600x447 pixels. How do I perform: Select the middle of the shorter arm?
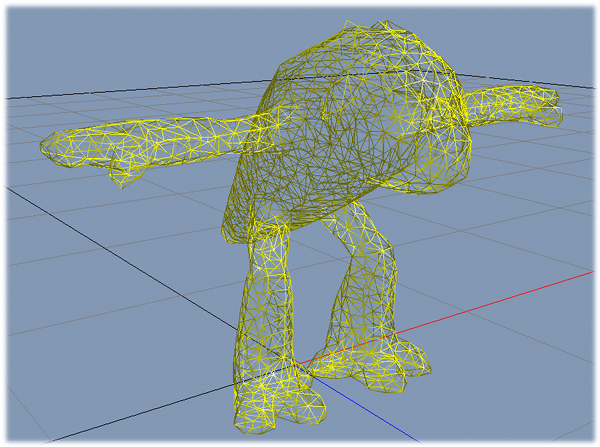click(x=505, y=103)
